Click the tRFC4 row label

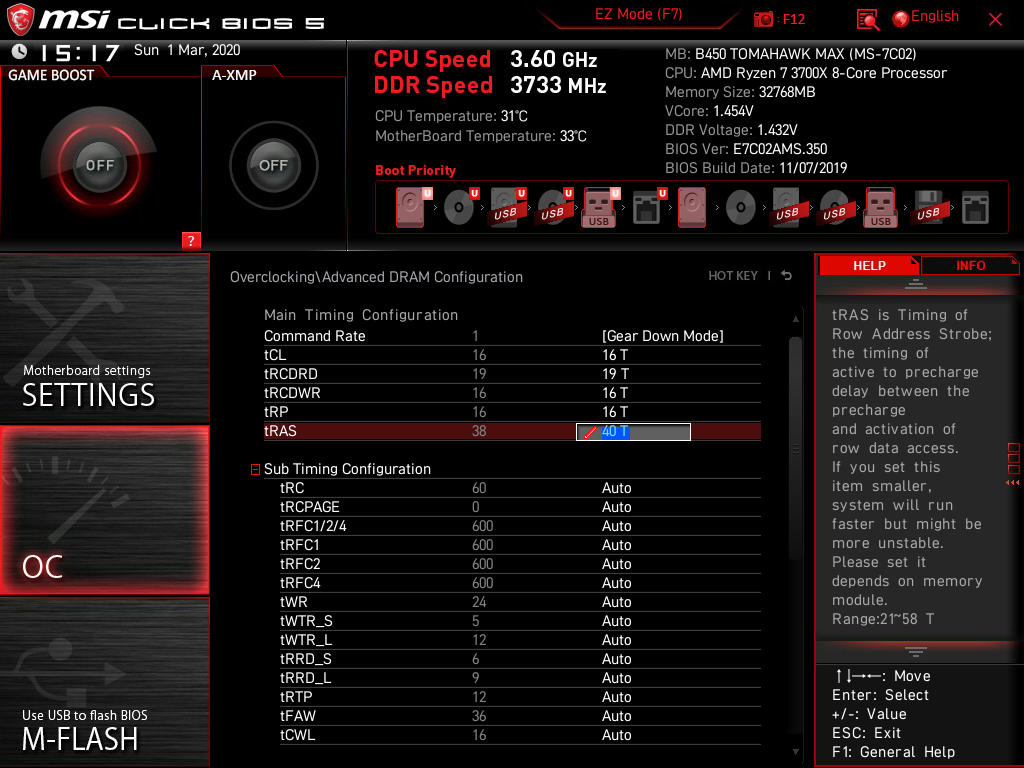[x=300, y=583]
